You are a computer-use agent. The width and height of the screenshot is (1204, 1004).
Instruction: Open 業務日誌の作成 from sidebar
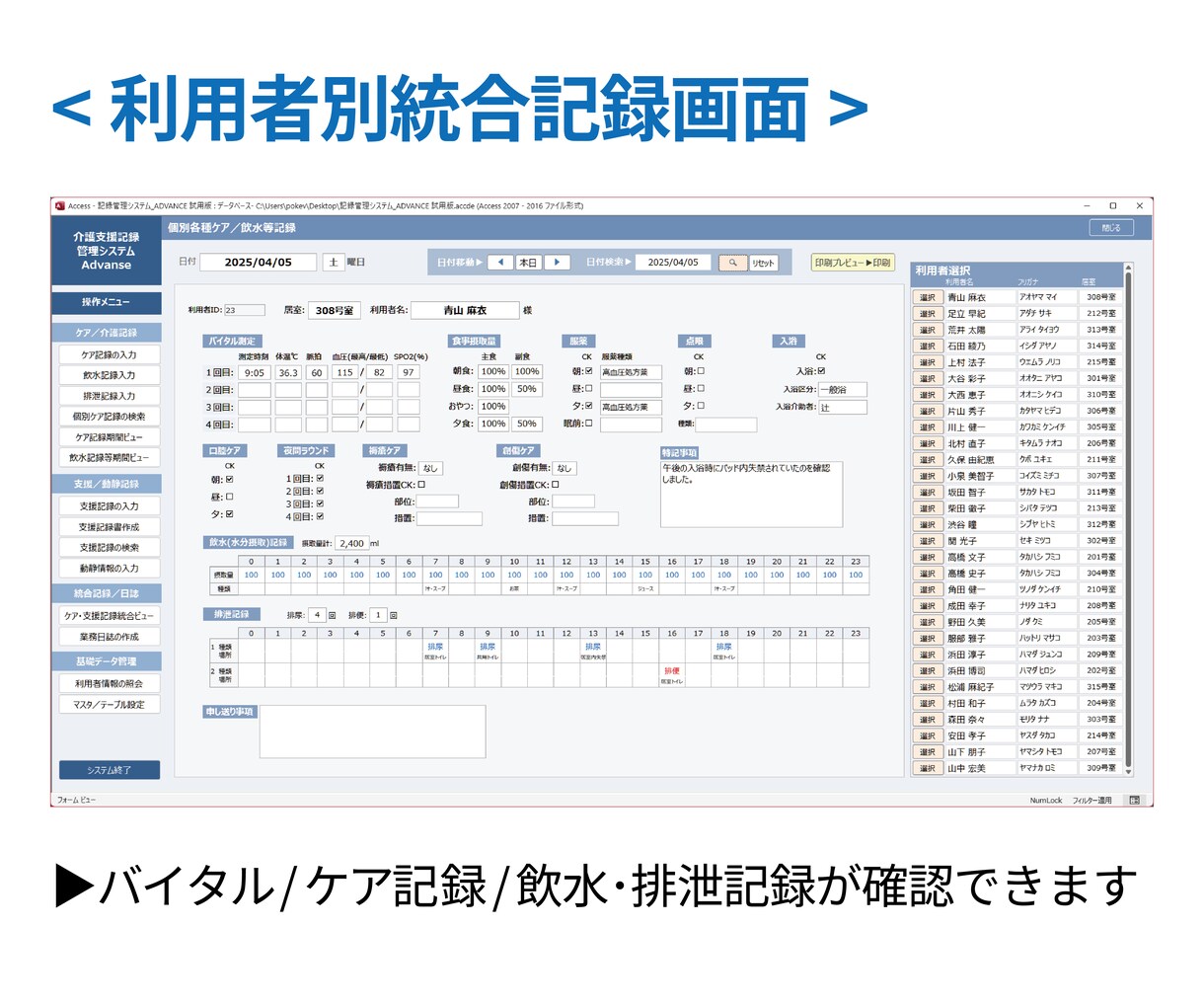click(x=109, y=637)
